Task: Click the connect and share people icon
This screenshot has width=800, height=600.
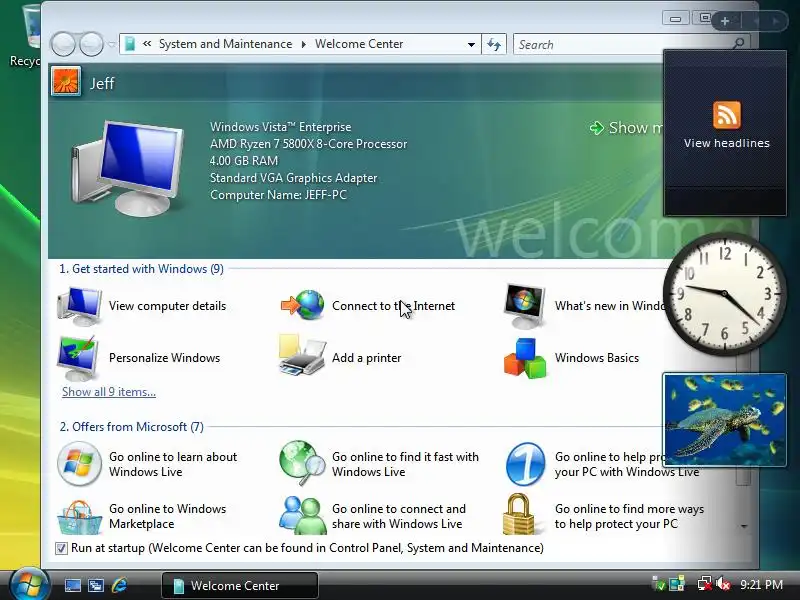Action: 303,515
